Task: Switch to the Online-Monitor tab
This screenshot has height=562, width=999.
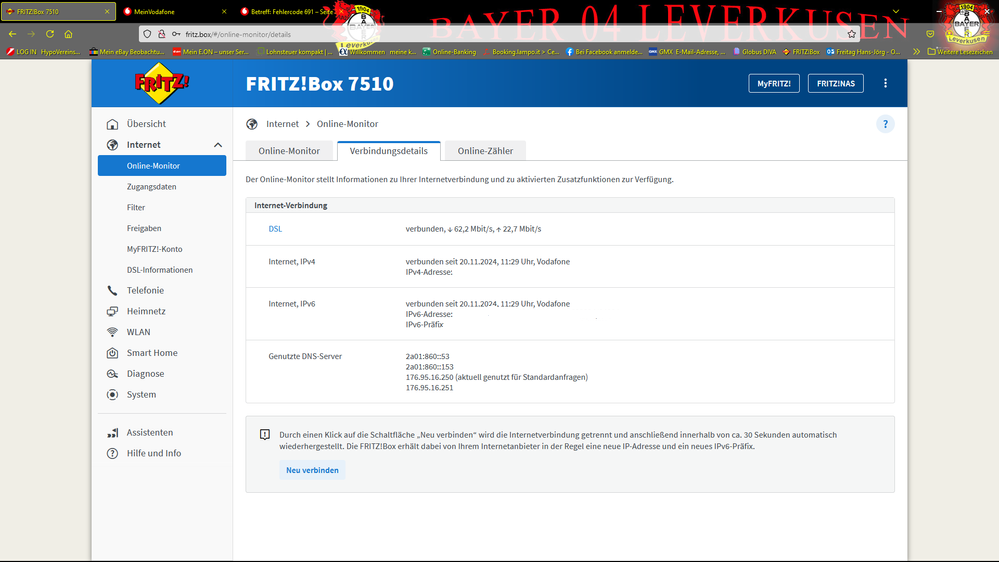Action: [x=289, y=151]
